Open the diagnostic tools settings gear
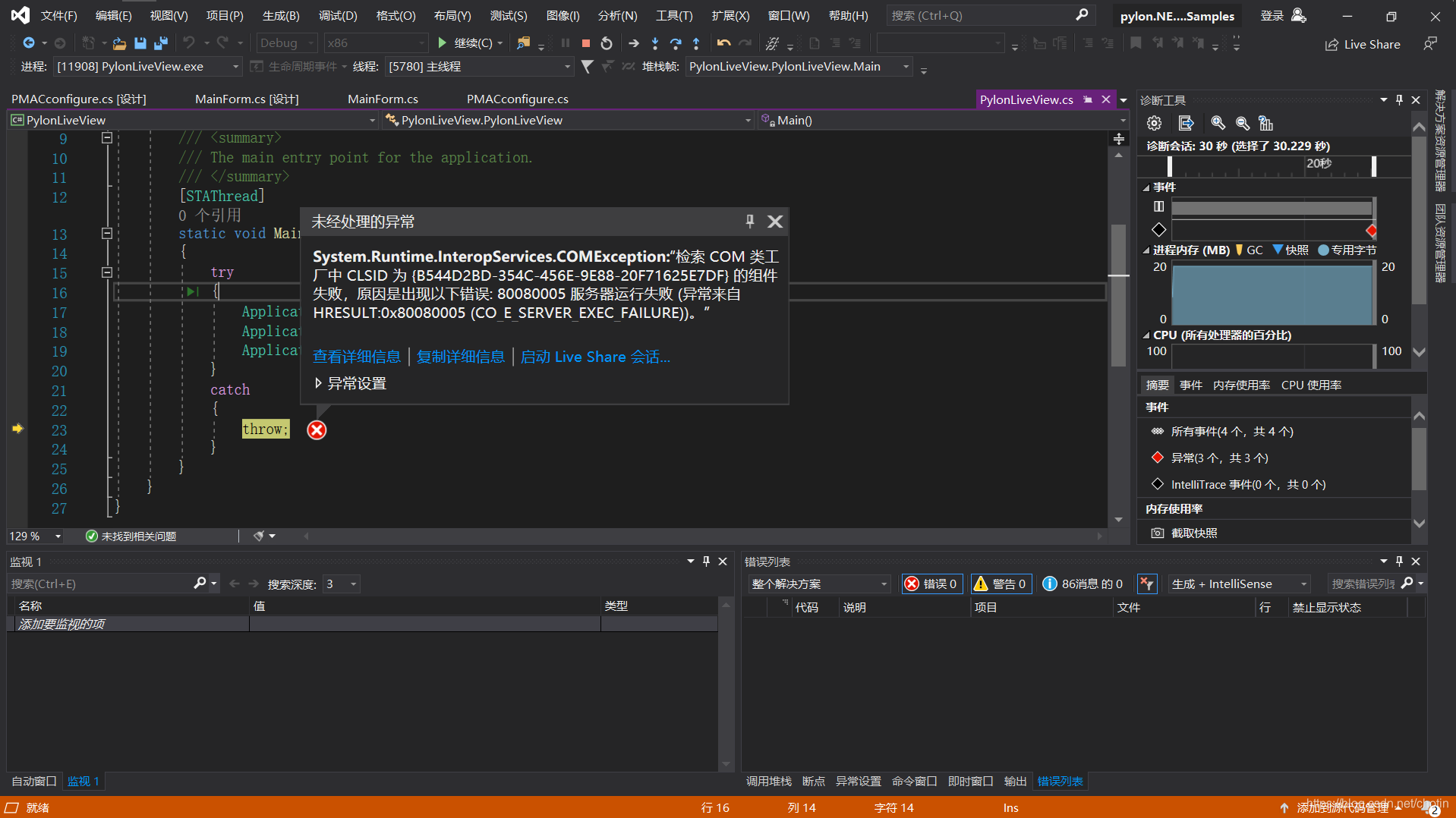1456x818 pixels. tap(1154, 123)
